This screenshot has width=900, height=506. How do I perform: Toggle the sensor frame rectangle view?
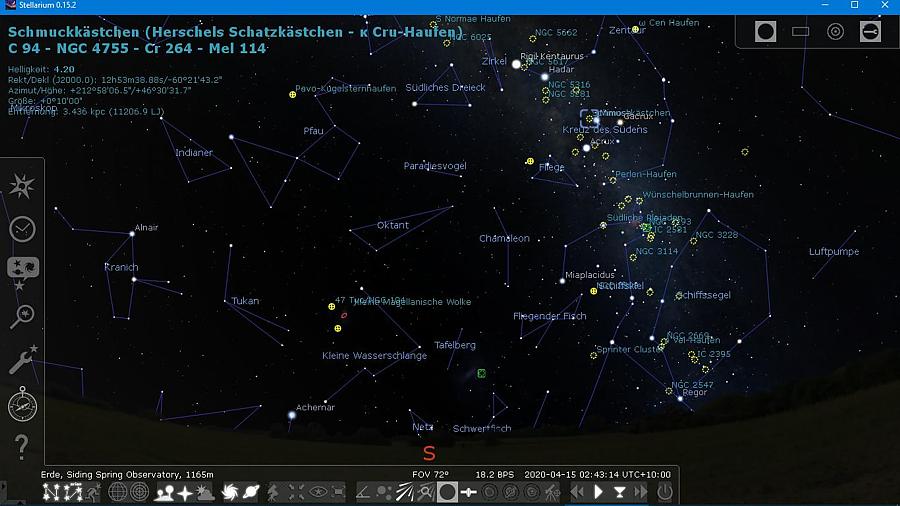[801, 32]
